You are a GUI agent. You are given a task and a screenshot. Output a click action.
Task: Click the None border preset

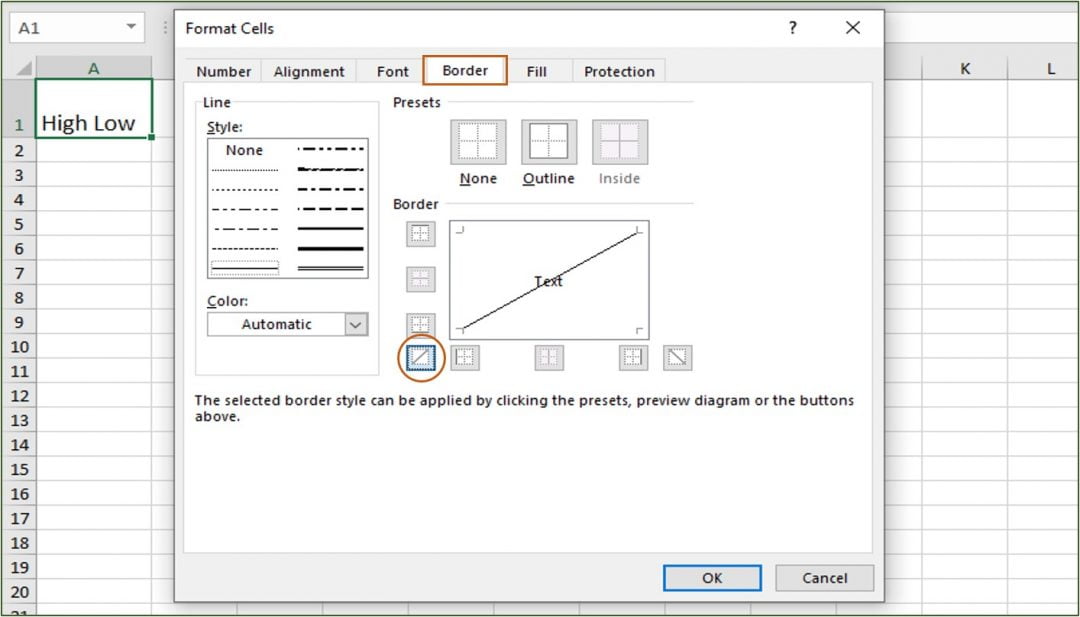click(x=477, y=141)
